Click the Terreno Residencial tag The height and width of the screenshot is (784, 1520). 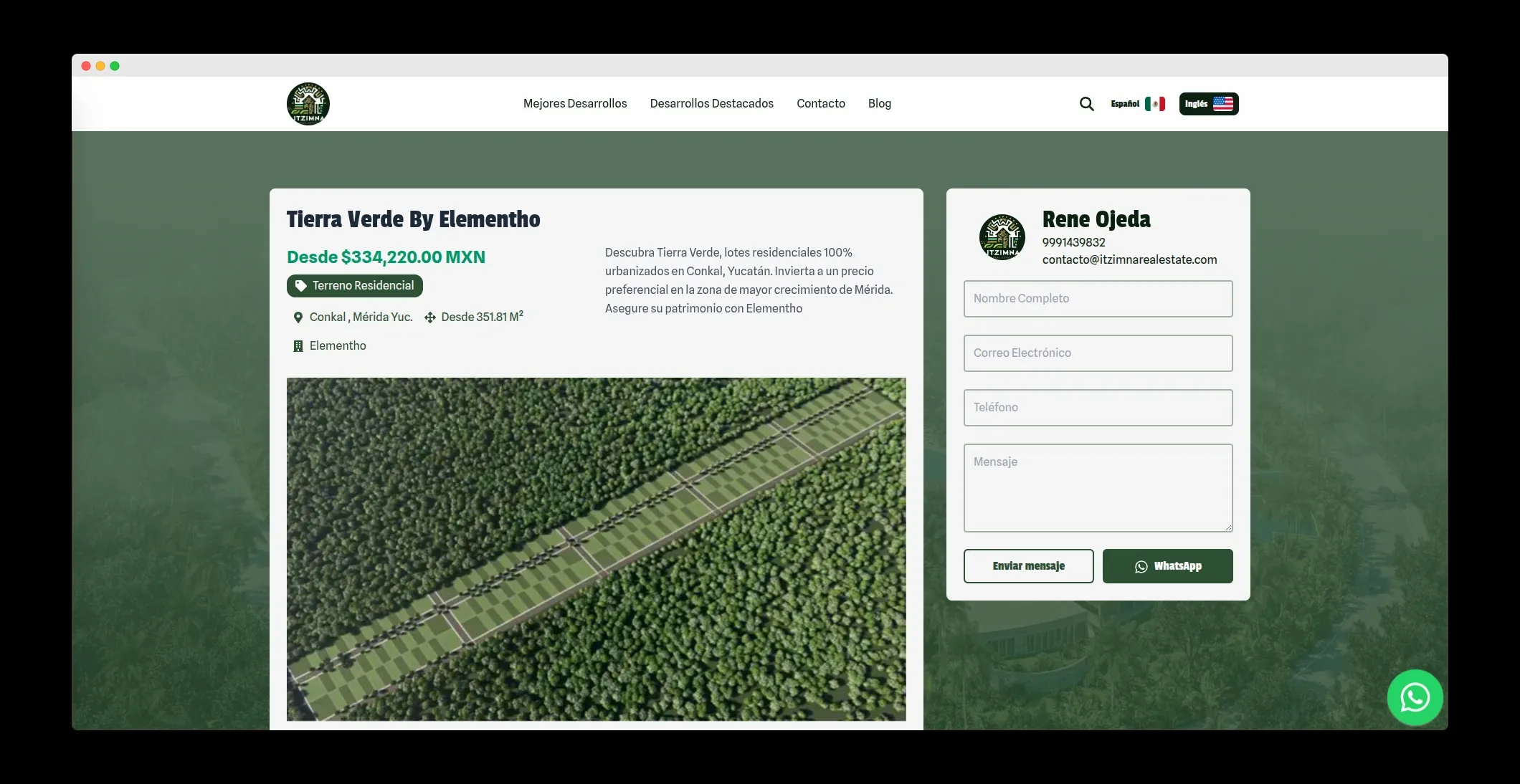click(355, 286)
